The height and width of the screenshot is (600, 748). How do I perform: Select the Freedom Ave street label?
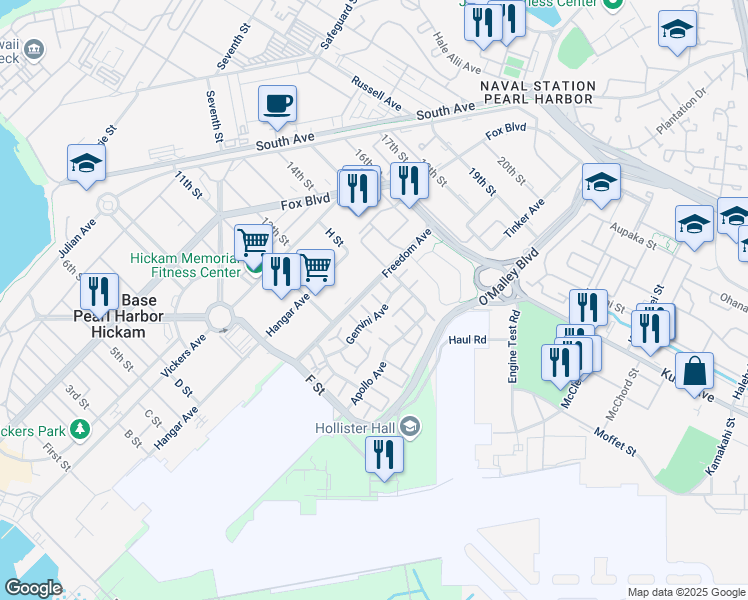[x=407, y=253]
